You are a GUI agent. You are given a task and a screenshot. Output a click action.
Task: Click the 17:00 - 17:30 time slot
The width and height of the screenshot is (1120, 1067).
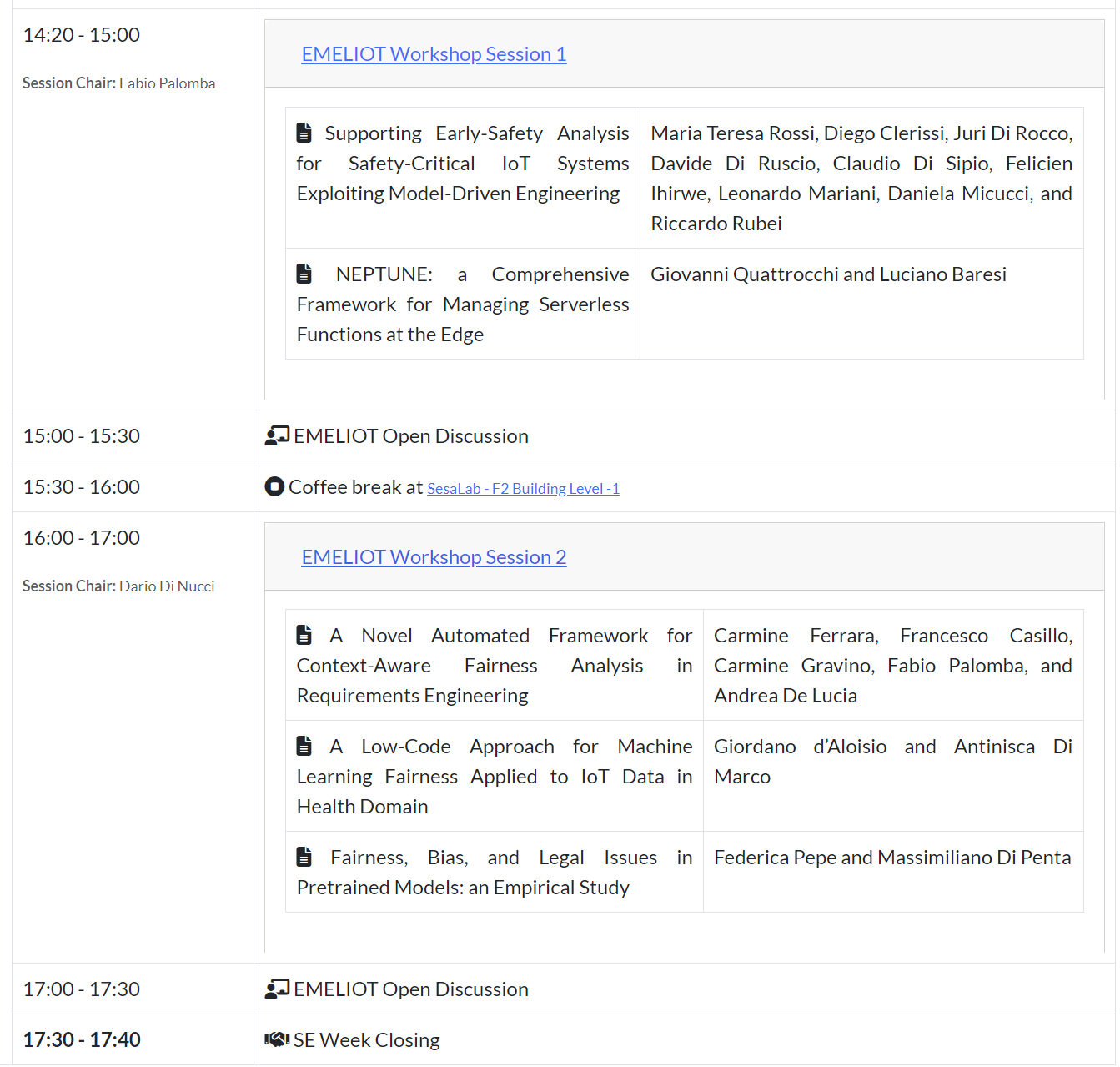click(82, 989)
